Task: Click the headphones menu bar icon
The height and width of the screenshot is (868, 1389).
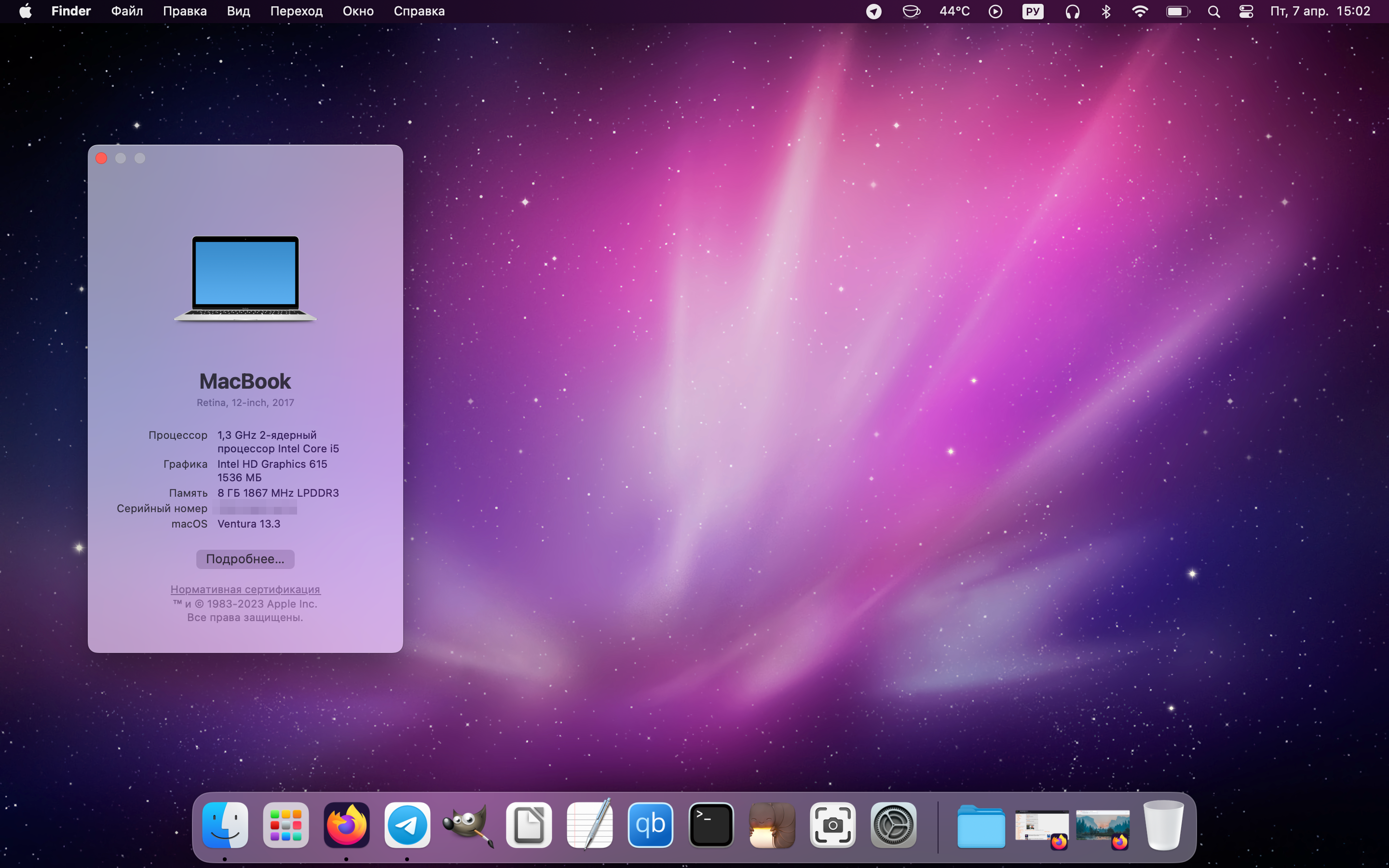Action: [x=1072, y=12]
